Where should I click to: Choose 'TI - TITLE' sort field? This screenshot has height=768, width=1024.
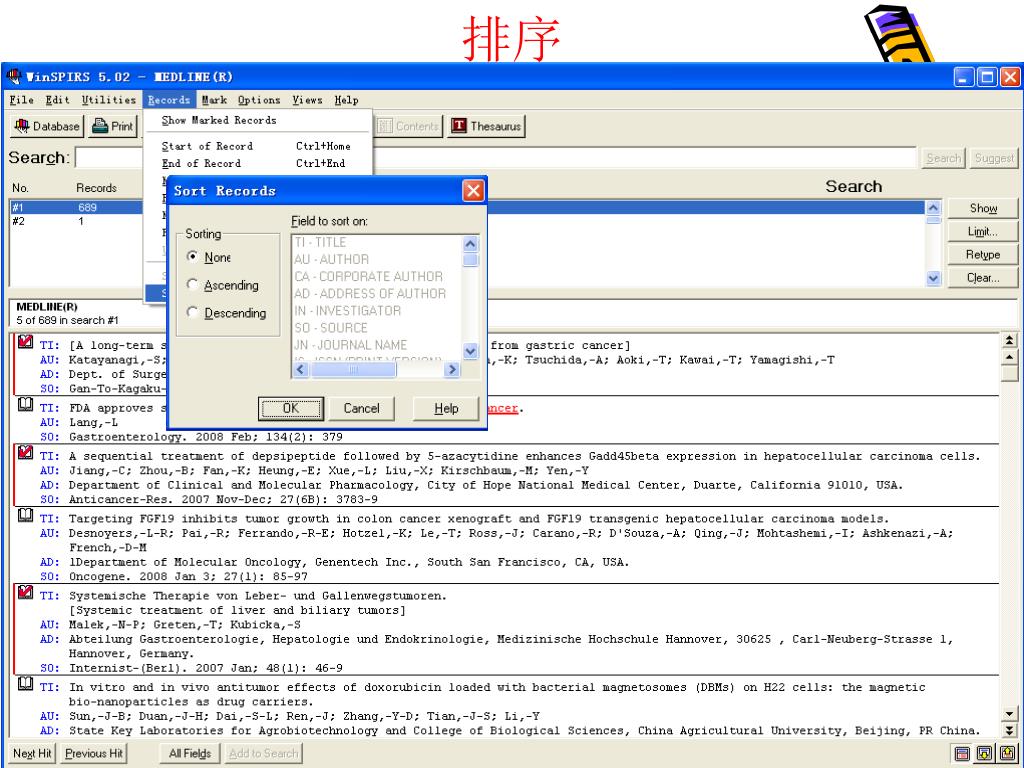click(x=320, y=242)
